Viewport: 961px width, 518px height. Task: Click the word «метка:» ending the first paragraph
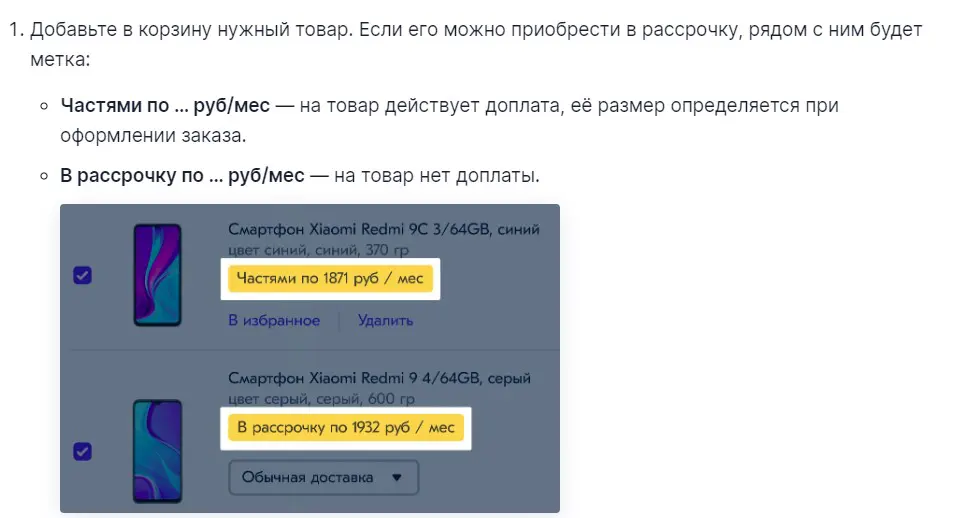click(x=60, y=59)
